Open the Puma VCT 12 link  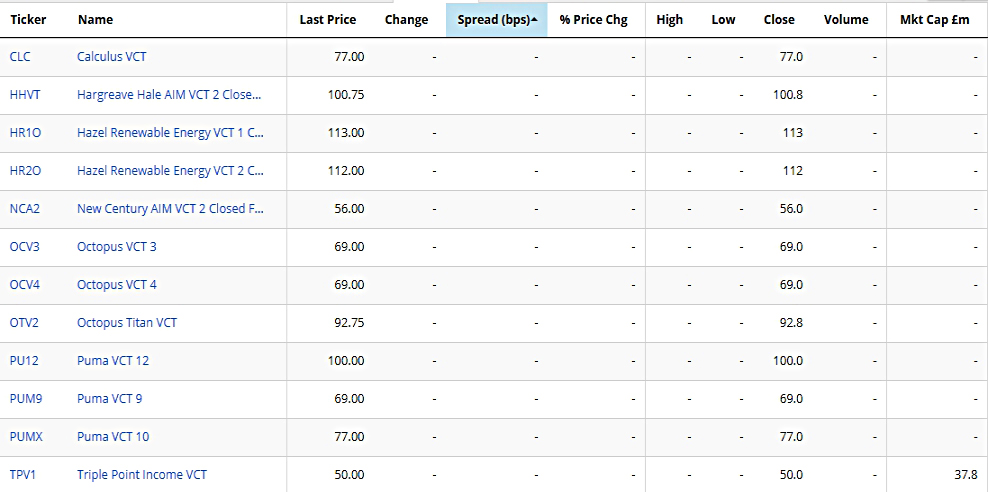[x=113, y=360]
